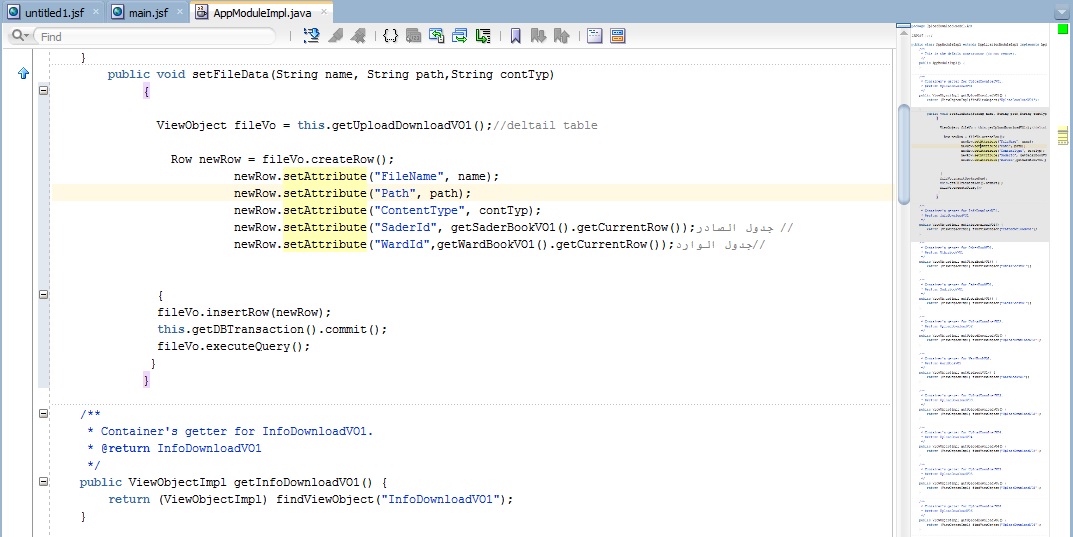Click the override marker arrow beside setFileData
This screenshot has width=1073, height=537.
(x=23, y=75)
